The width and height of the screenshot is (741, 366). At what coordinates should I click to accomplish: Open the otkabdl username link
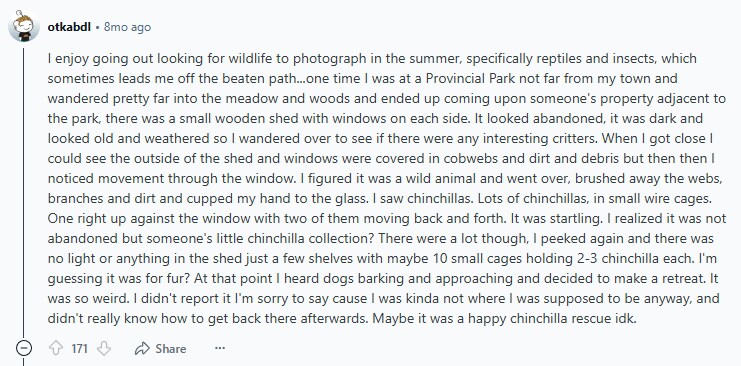(69, 27)
